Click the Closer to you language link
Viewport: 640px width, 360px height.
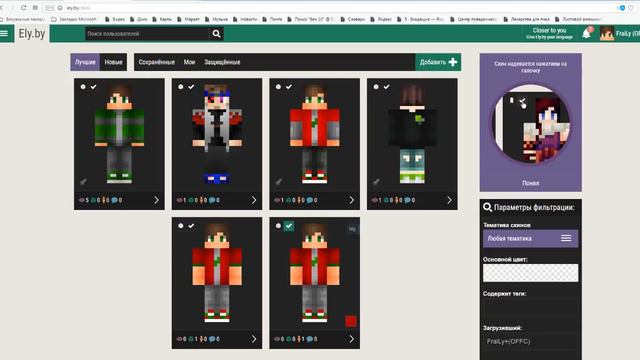549,33
